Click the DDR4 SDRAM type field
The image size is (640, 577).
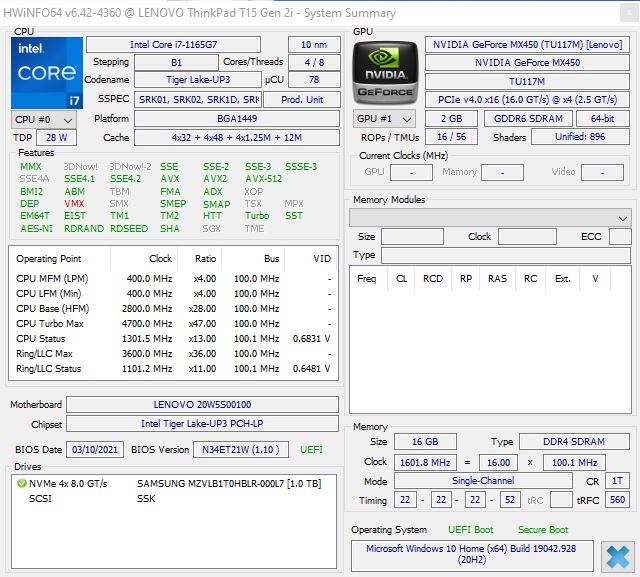[574, 442]
